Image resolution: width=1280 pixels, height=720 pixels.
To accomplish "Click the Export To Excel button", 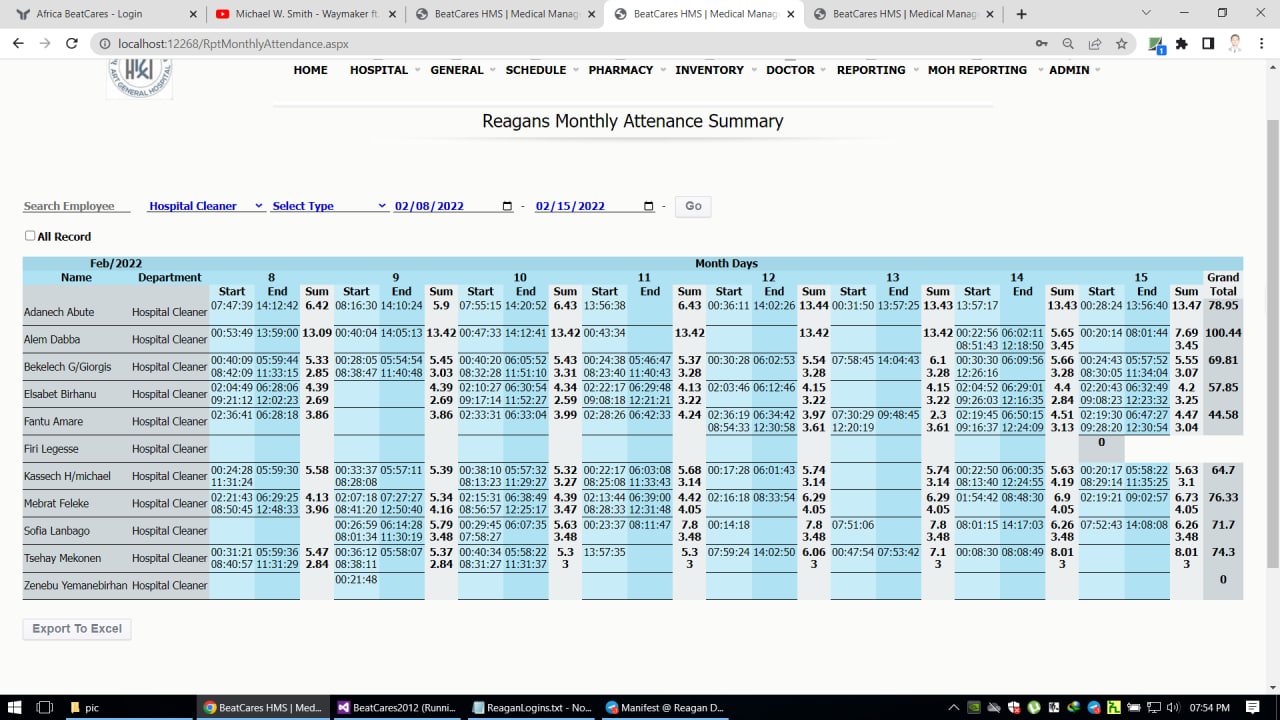I will click(77, 629).
